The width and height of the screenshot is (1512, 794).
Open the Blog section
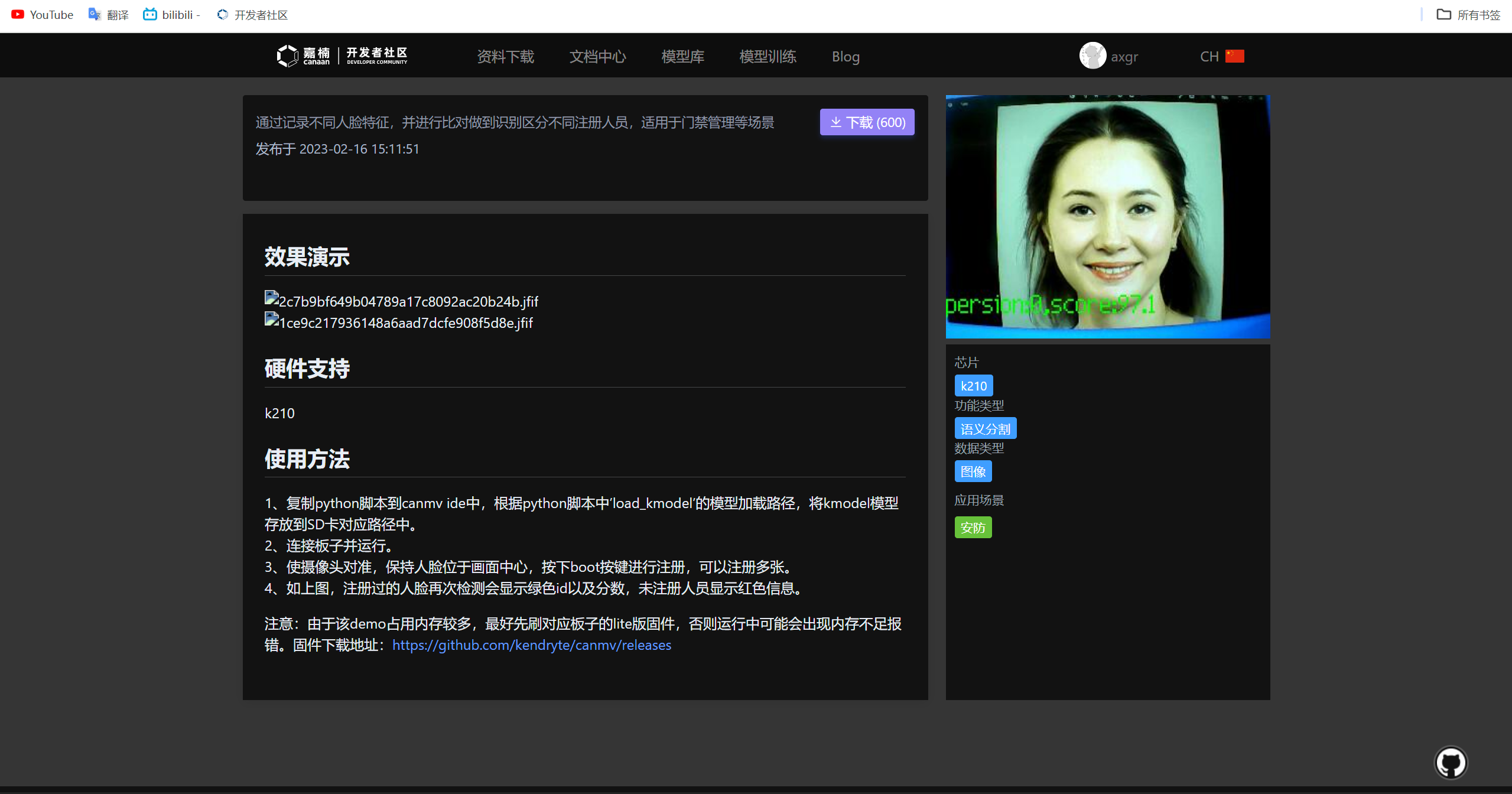click(845, 56)
